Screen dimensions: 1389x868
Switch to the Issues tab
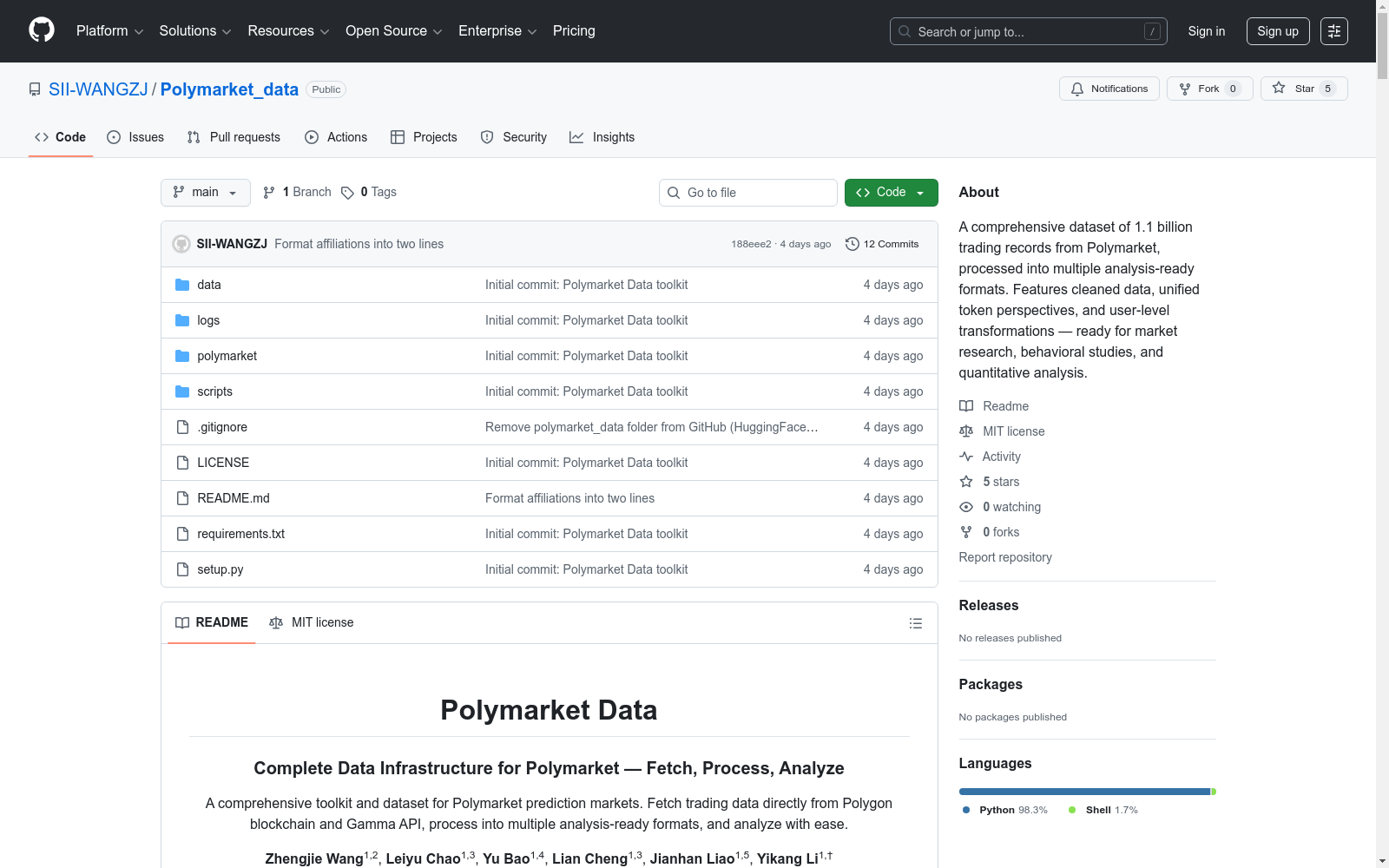tap(135, 137)
